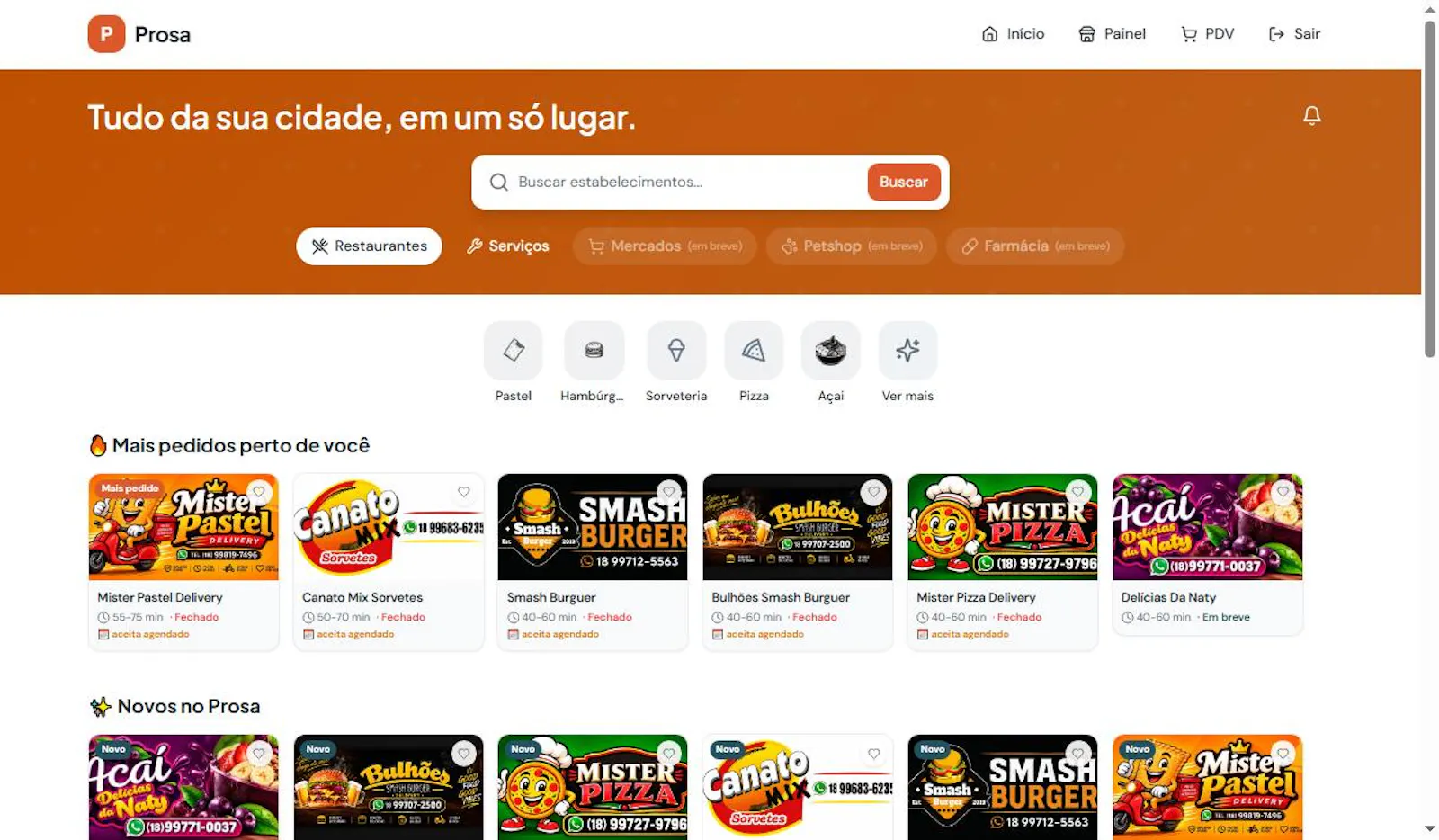Favorite Mister Pizza Delivery in Mais pedidos
1439x840 pixels.
(1077, 492)
